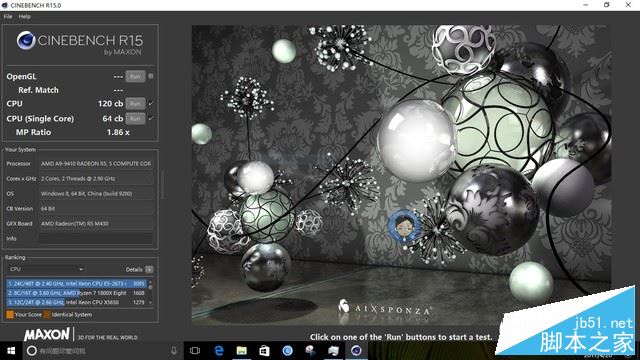Select the Intel Xeon X5650 ranking row
Viewport: 640px width, 360px height.
[77, 302]
